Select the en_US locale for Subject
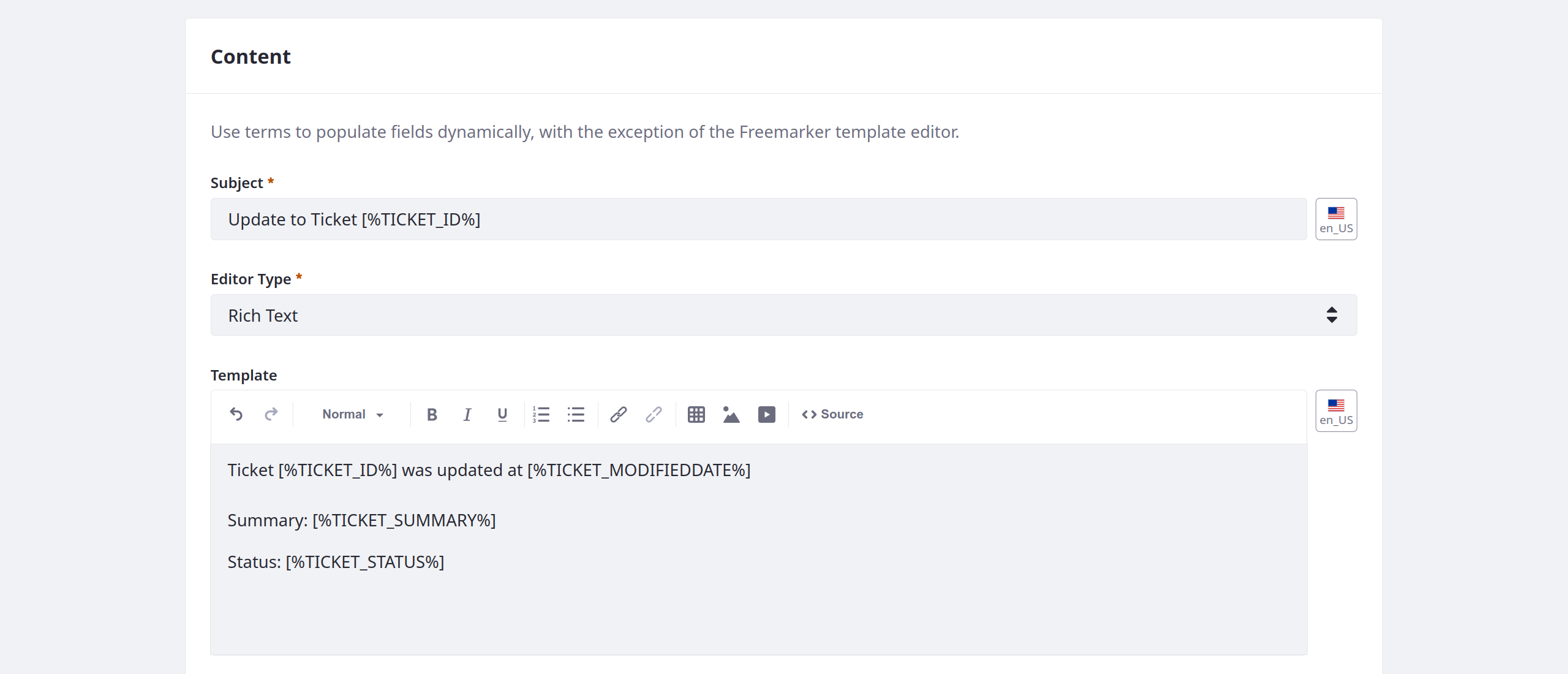Screen dimensions: 1568x674 pos(1336,218)
